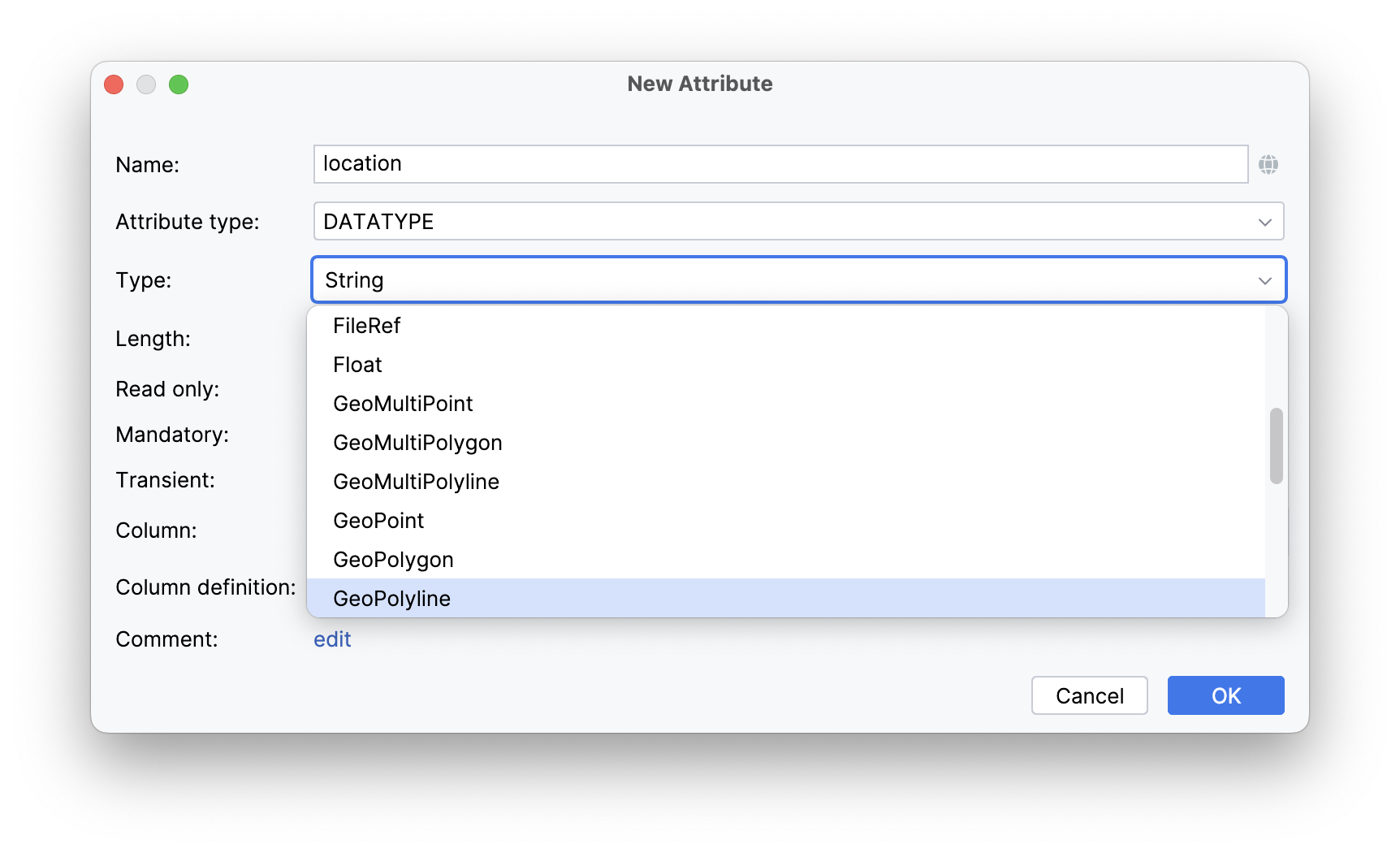Click the type list scrollbar thumb
Screen dimensions: 1400x853
pyautogui.click(x=1276, y=446)
